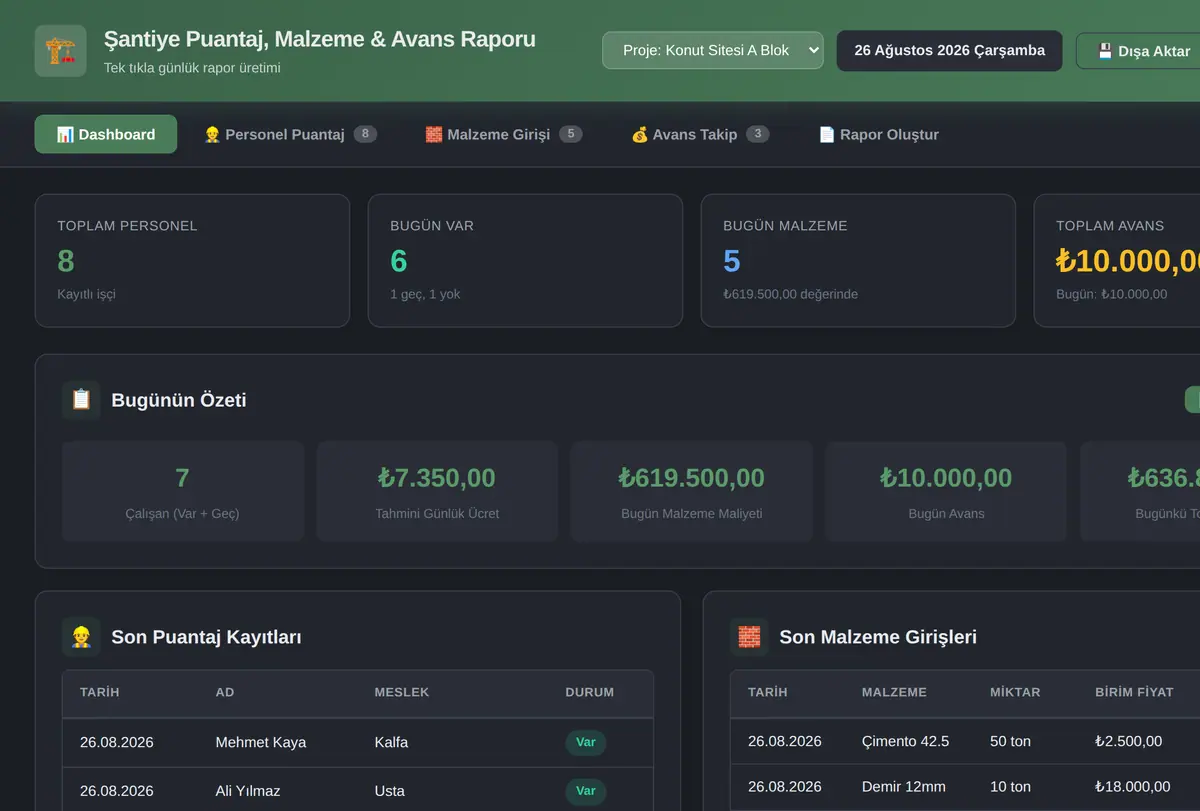This screenshot has height=811, width=1200.
Task: Open the Personel Puantaj tab
Action: click(x=290, y=134)
